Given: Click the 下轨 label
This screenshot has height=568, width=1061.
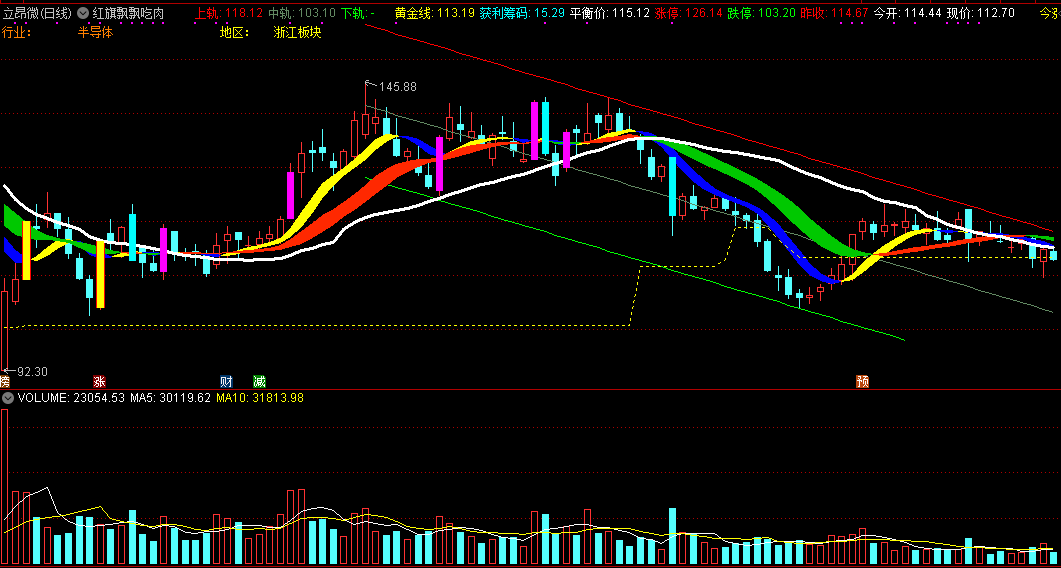Looking at the screenshot, I should click(354, 12).
